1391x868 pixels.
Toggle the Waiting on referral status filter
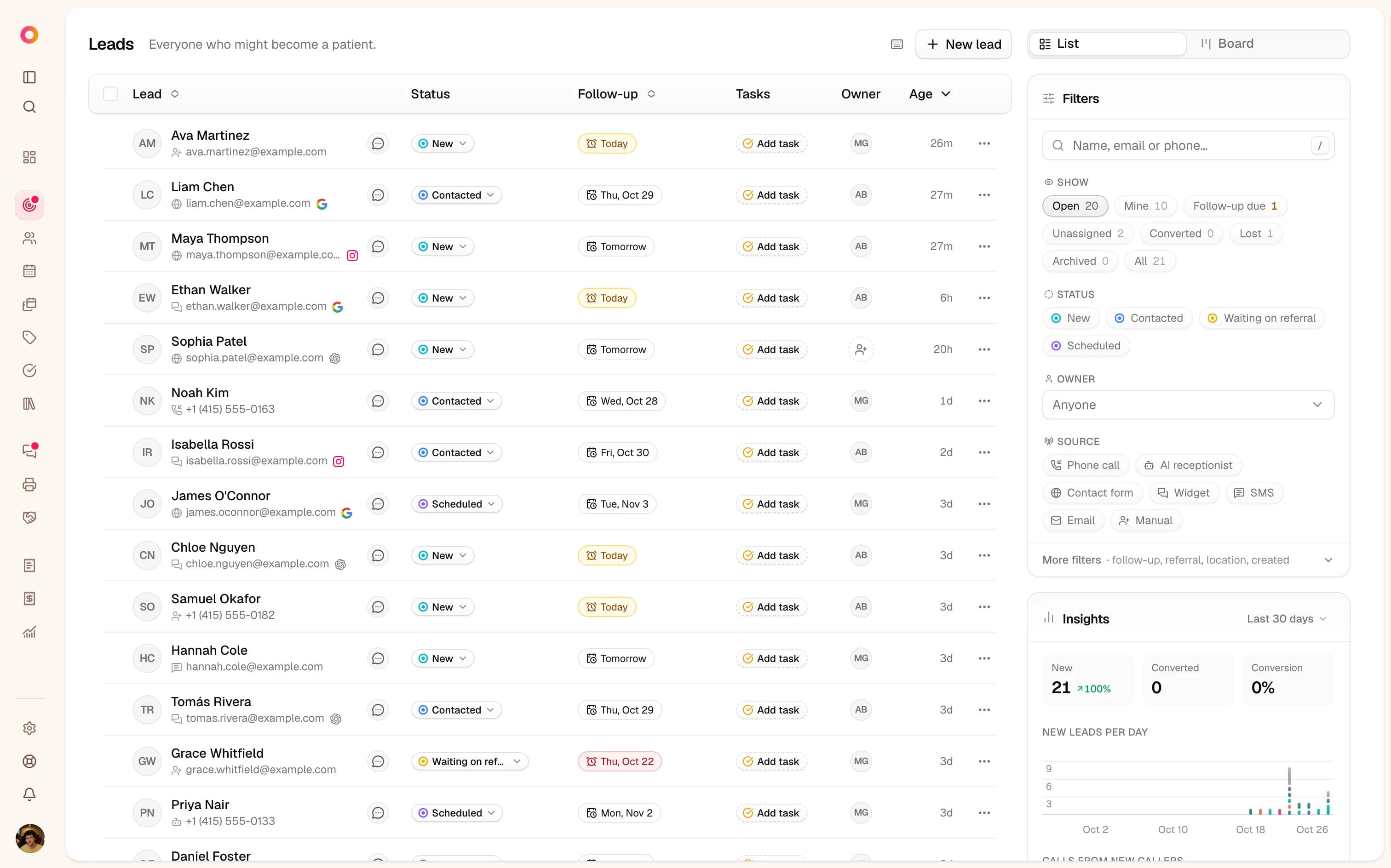click(x=1262, y=318)
